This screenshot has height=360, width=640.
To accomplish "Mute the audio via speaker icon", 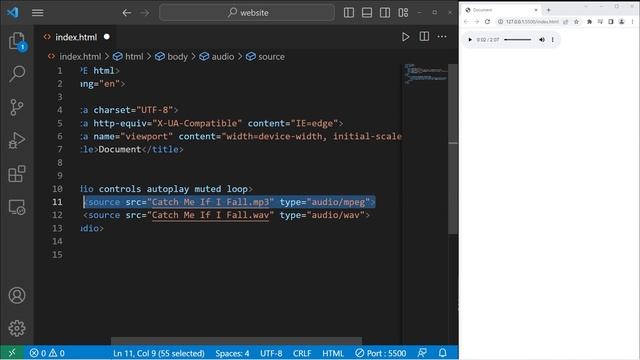I will click(542, 40).
